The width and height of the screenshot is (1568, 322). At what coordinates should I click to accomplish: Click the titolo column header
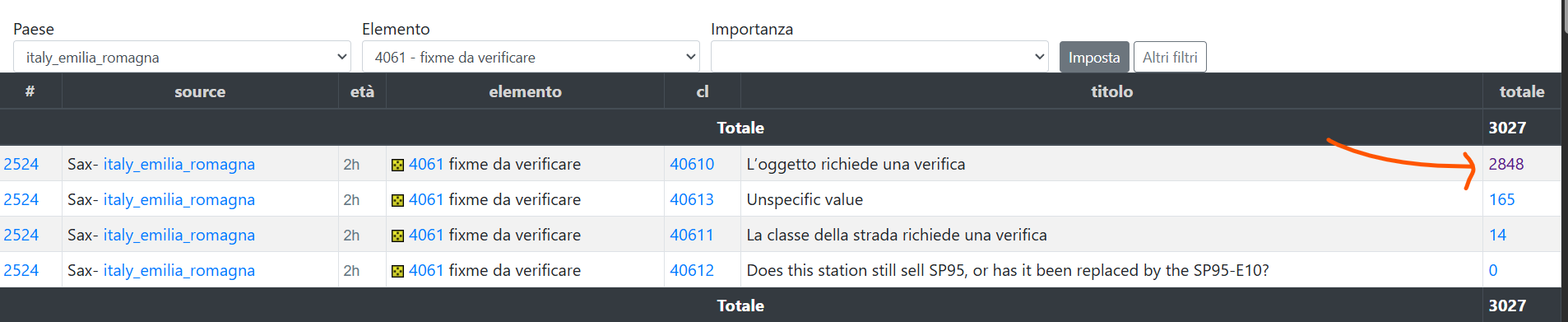(1111, 91)
